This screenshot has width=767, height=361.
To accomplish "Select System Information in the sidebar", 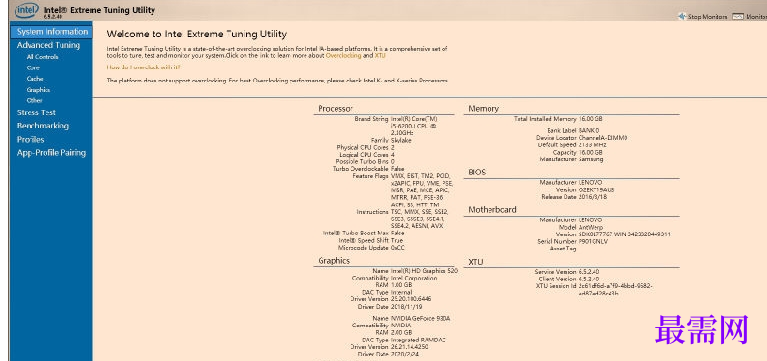I will pos(52,32).
